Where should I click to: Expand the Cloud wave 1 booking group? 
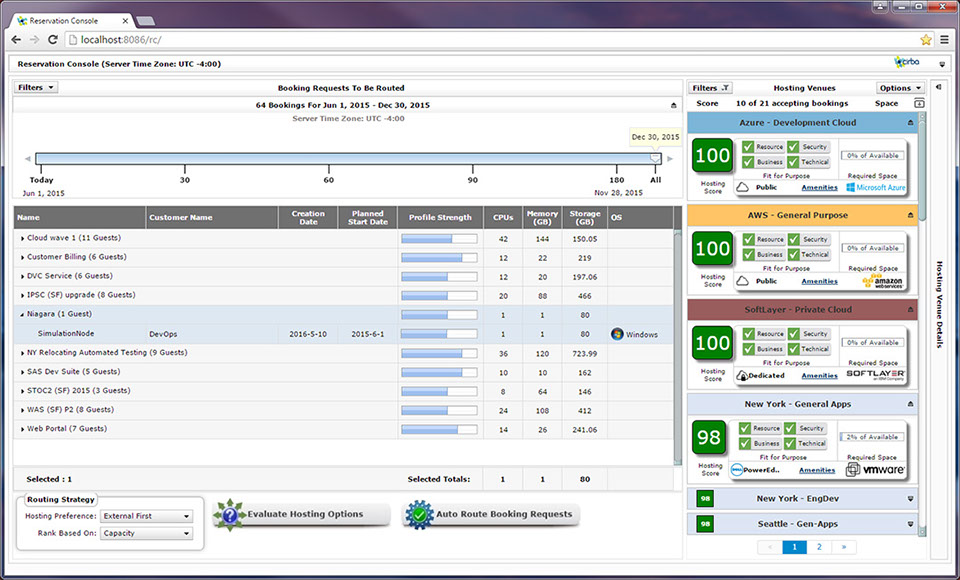coord(23,239)
